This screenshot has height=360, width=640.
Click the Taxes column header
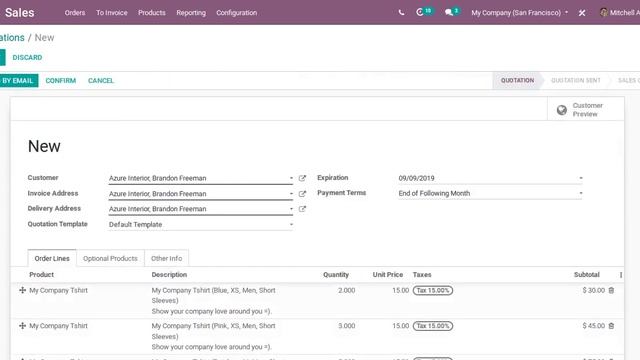pos(422,275)
